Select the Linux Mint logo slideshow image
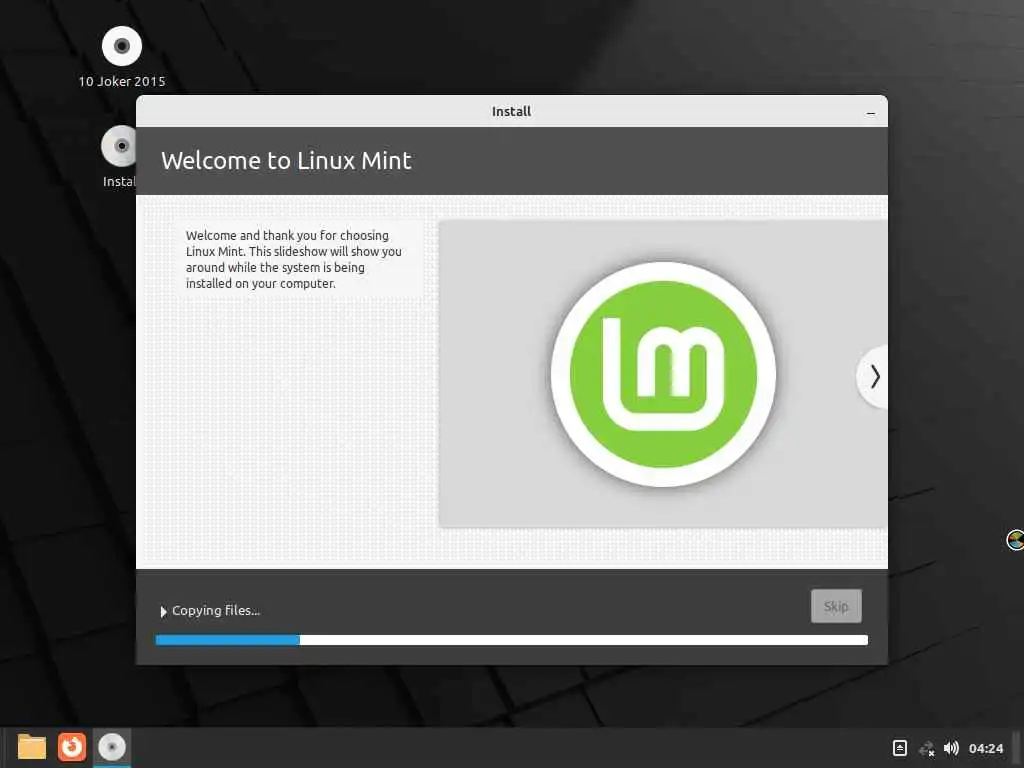 coord(663,374)
